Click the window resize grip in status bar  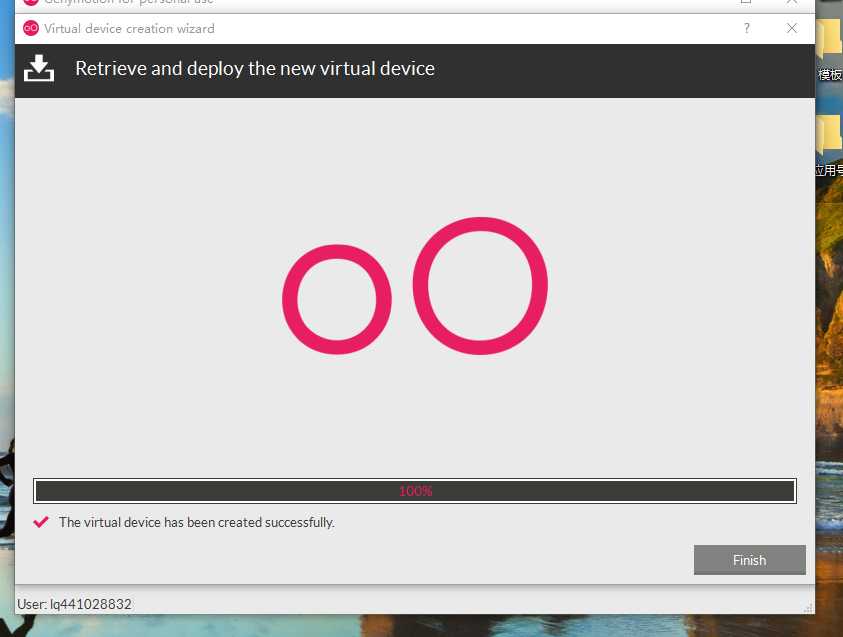point(808,607)
